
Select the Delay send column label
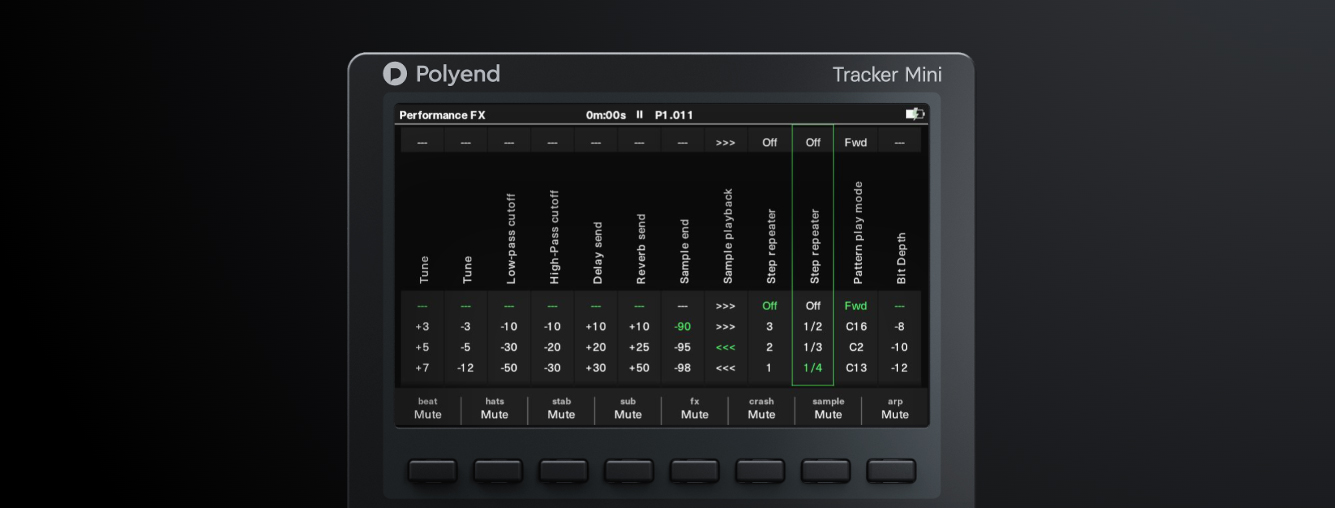[597, 253]
